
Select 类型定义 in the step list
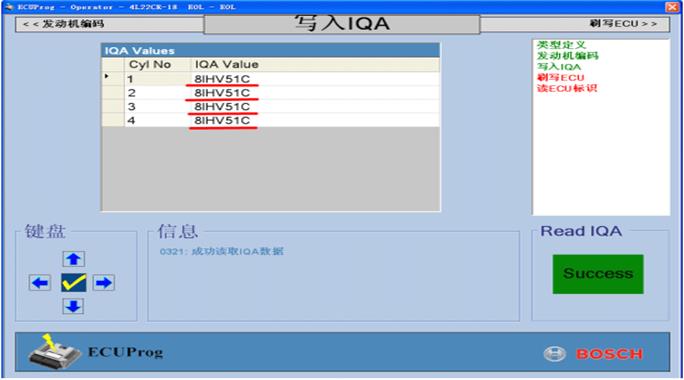click(561, 45)
